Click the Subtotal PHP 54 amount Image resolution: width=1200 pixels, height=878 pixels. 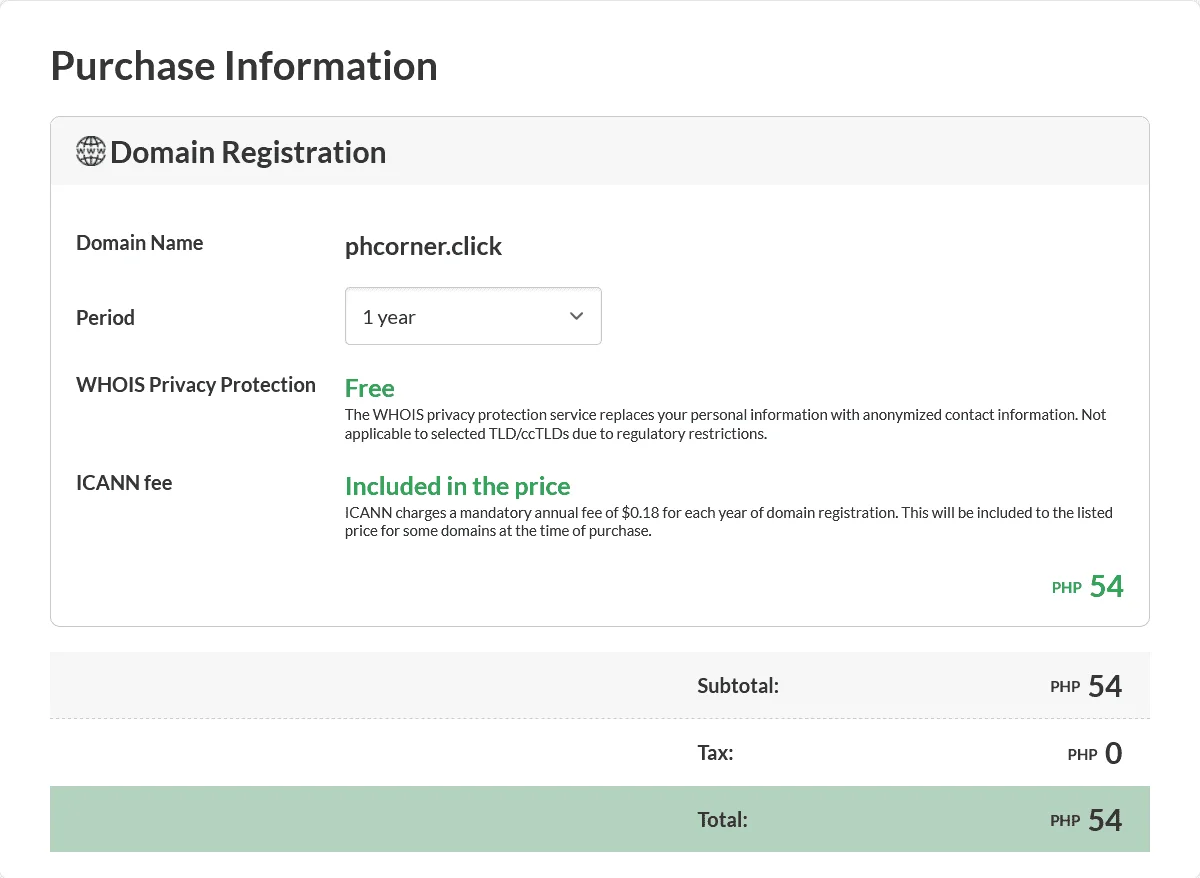click(1086, 686)
